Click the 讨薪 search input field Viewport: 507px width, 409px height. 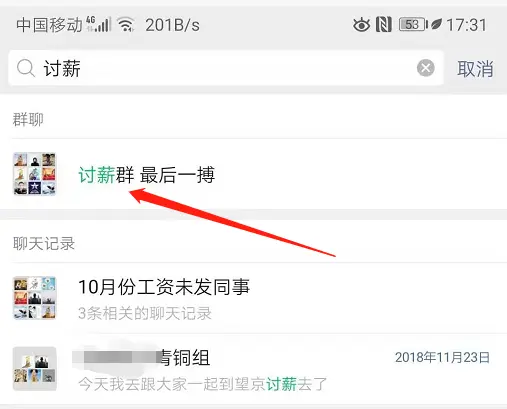coord(226,68)
